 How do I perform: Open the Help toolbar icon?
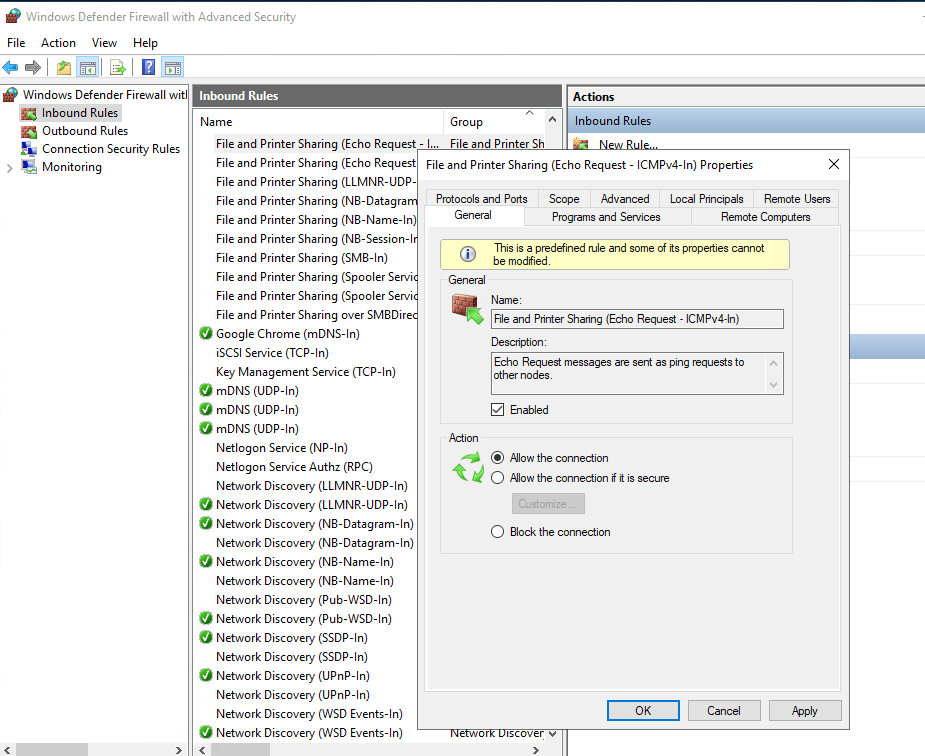pyautogui.click(x=149, y=67)
